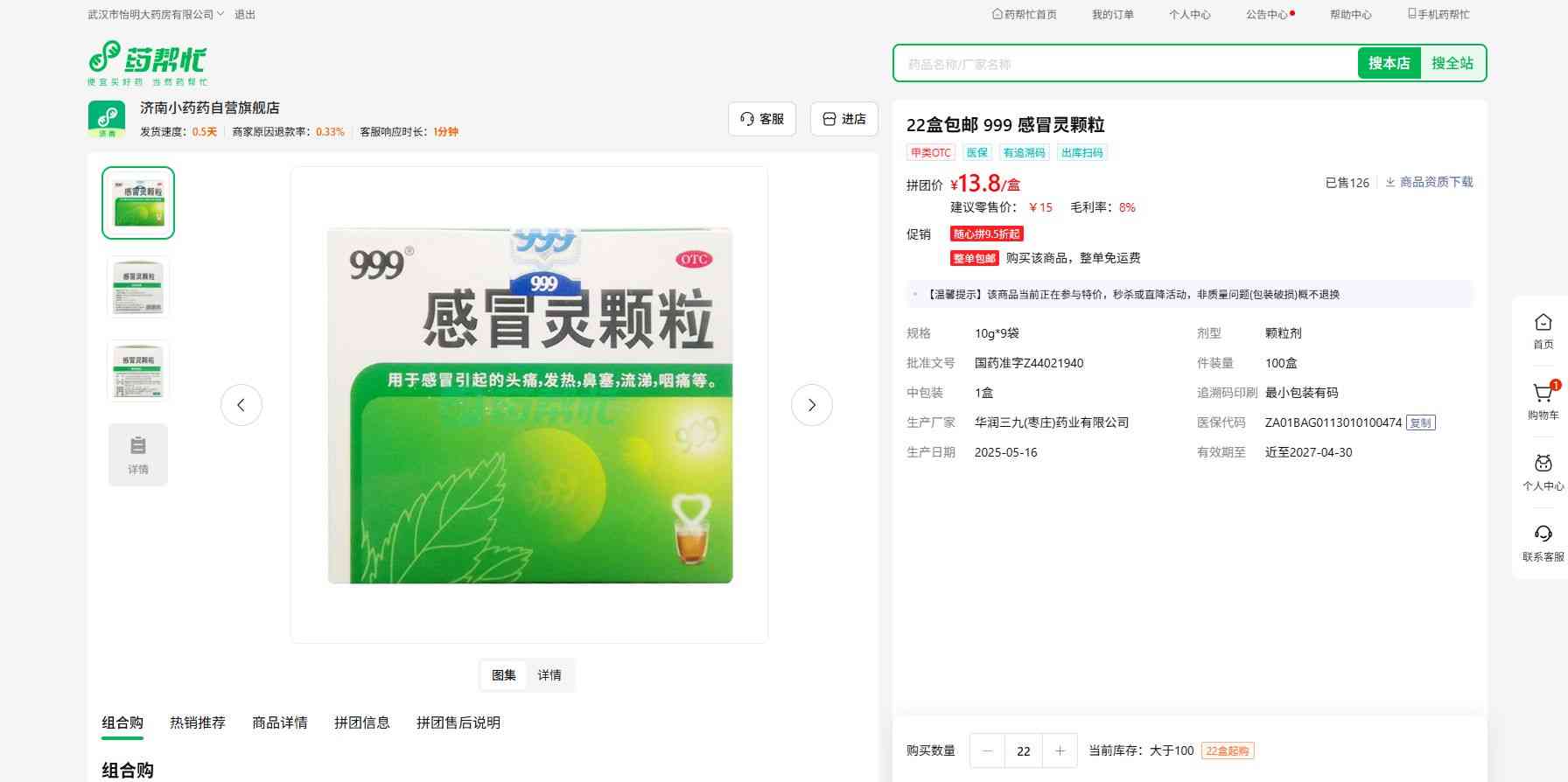Show the next product image
The width and height of the screenshot is (1568, 782).
click(x=811, y=405)
